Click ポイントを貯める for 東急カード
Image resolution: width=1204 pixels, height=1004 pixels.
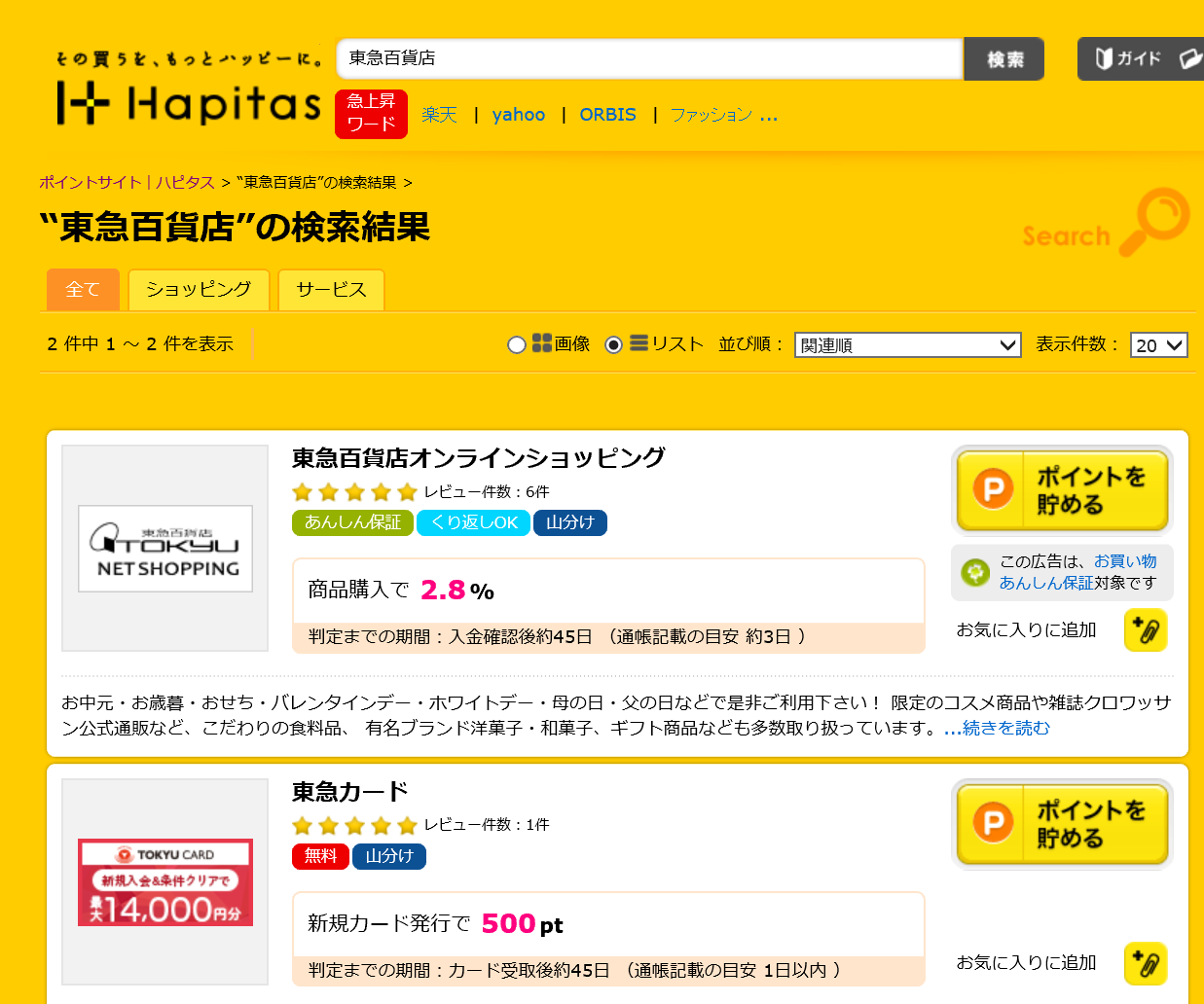click(x=1062, y=824)
